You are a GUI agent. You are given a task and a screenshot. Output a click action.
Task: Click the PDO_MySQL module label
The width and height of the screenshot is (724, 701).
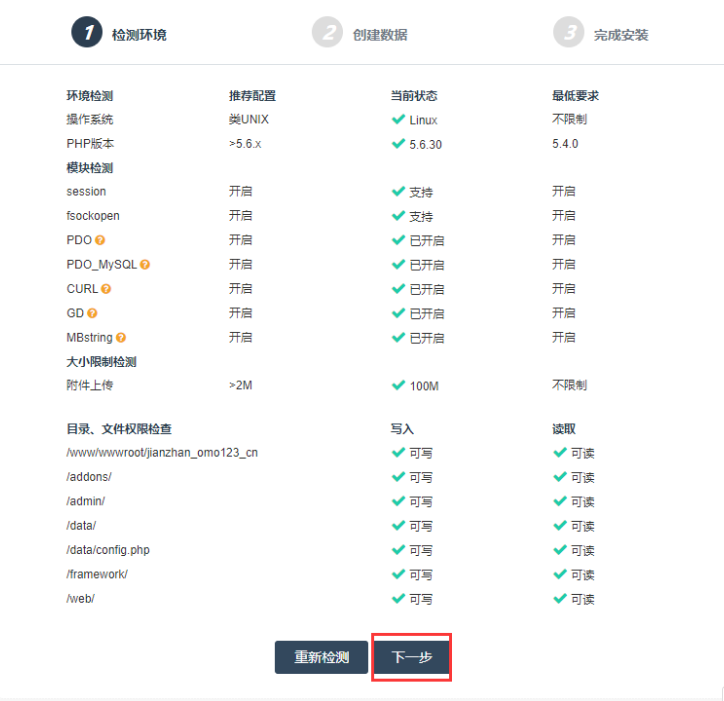[x=102, y=265]
